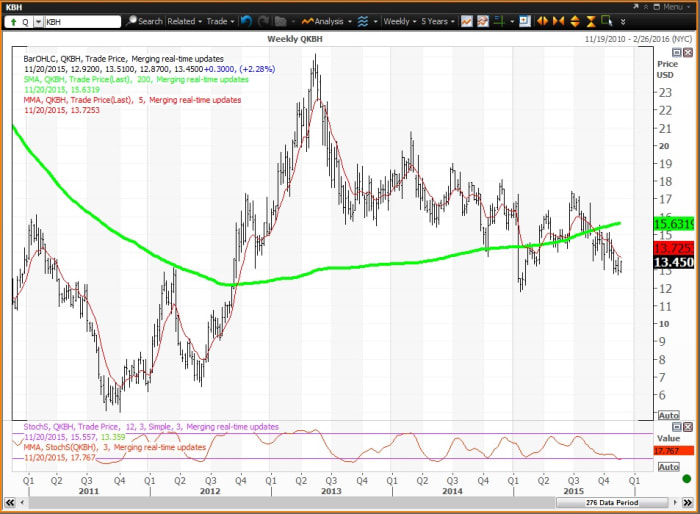Image resolution: width=700 pixels, height=514 pixels.
Task: Open the Related menu
Action: (184, 20)
